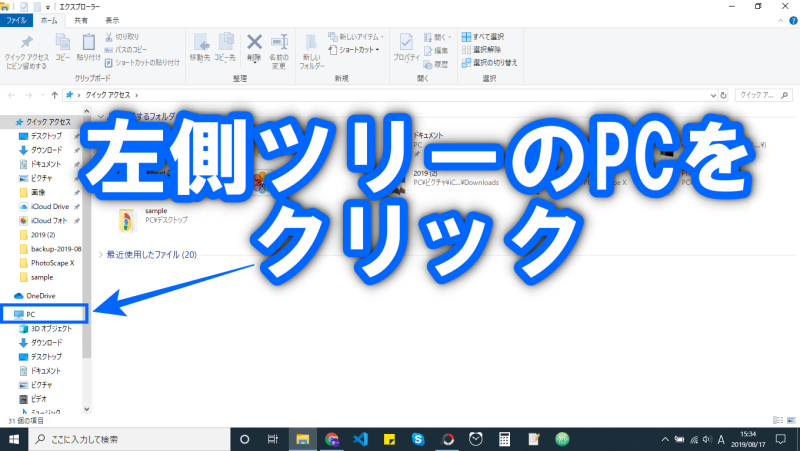Click the rename (名前の変更) icon
The width and height of the screenshot is (800, 451).
279,48
